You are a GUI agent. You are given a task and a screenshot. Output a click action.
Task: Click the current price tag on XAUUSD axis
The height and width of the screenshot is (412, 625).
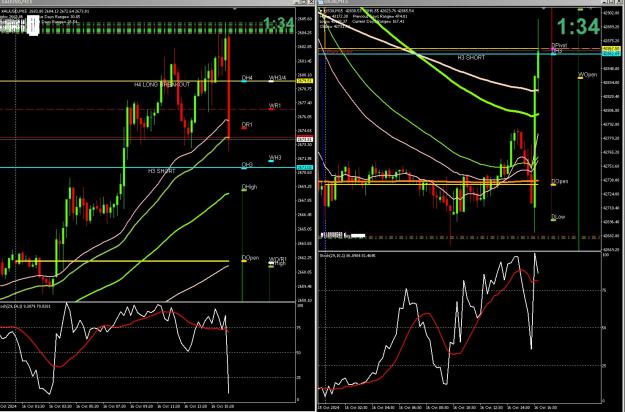(x=305, y=139)
